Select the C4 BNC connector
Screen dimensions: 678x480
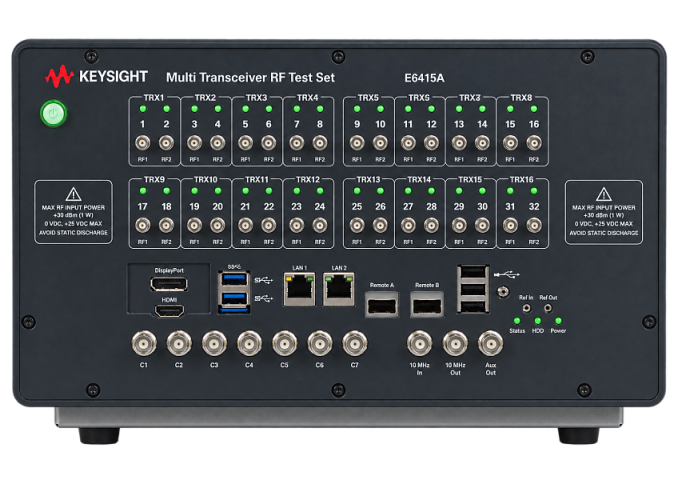[x=249, y=344]
